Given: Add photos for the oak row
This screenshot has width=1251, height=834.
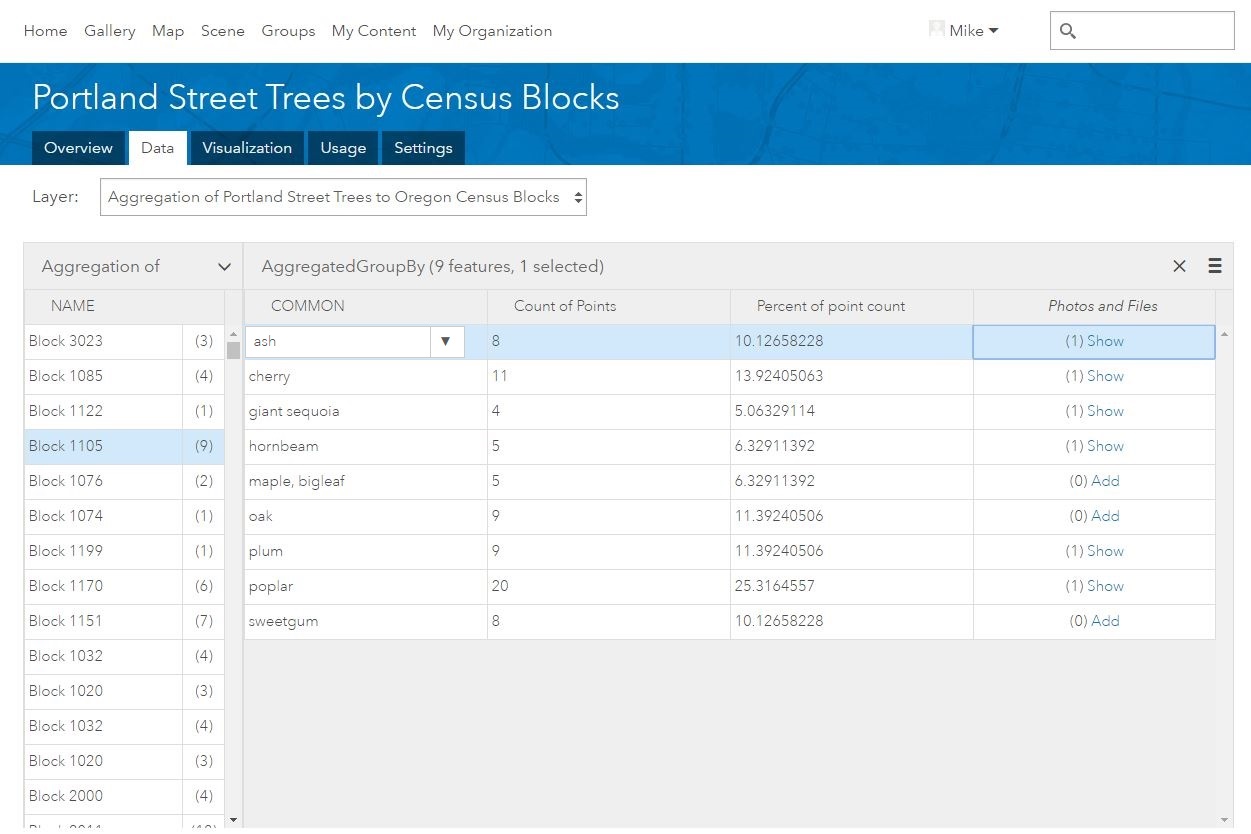Looking at the screenshot, I should (1105, 516).
